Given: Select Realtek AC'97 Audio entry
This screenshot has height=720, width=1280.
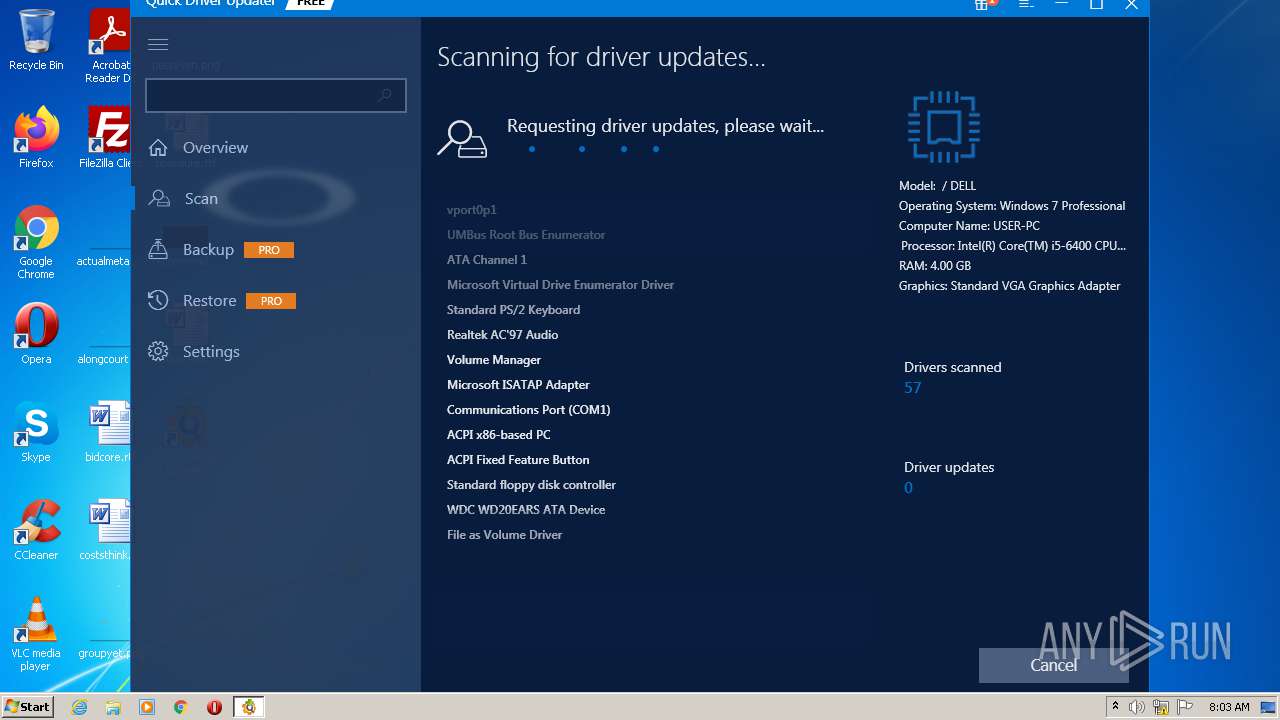Looking at the screenshot, I should [x=502, y=335].
